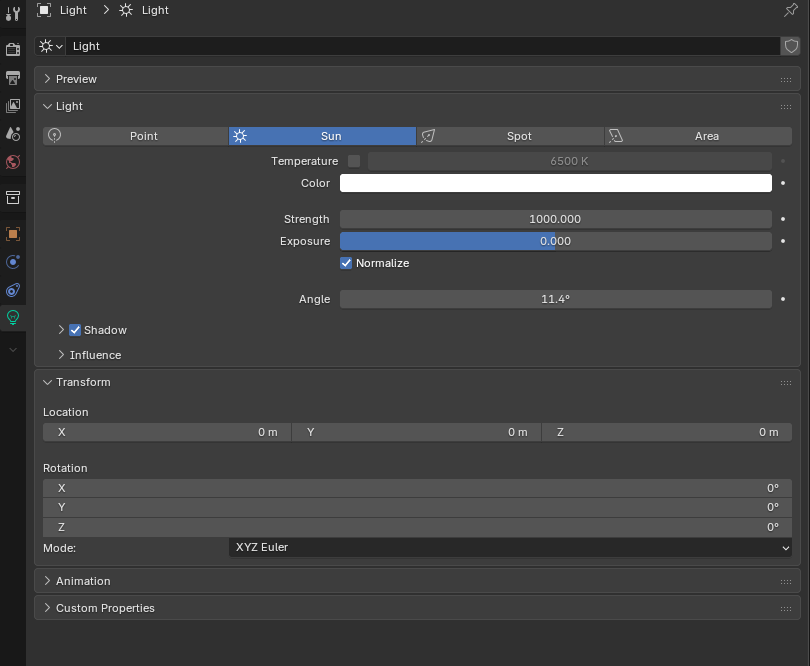This screenshot has width=810, height=666.
Task: Enable the Temperature checkbox
Action: (354, 161)
